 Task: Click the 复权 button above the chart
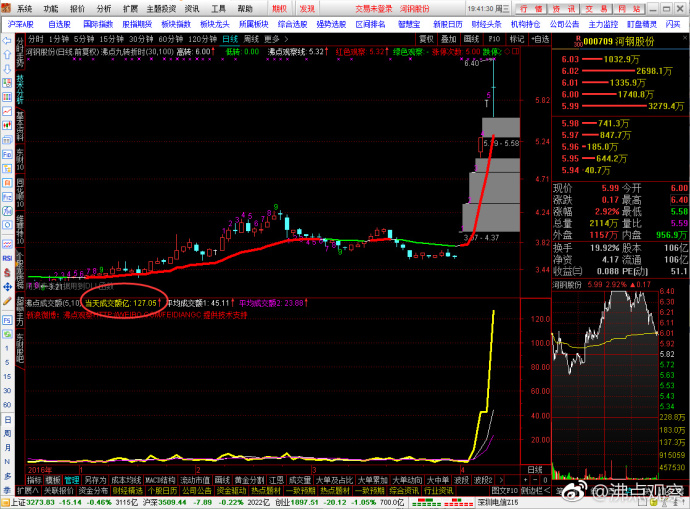tap(426, 39)
